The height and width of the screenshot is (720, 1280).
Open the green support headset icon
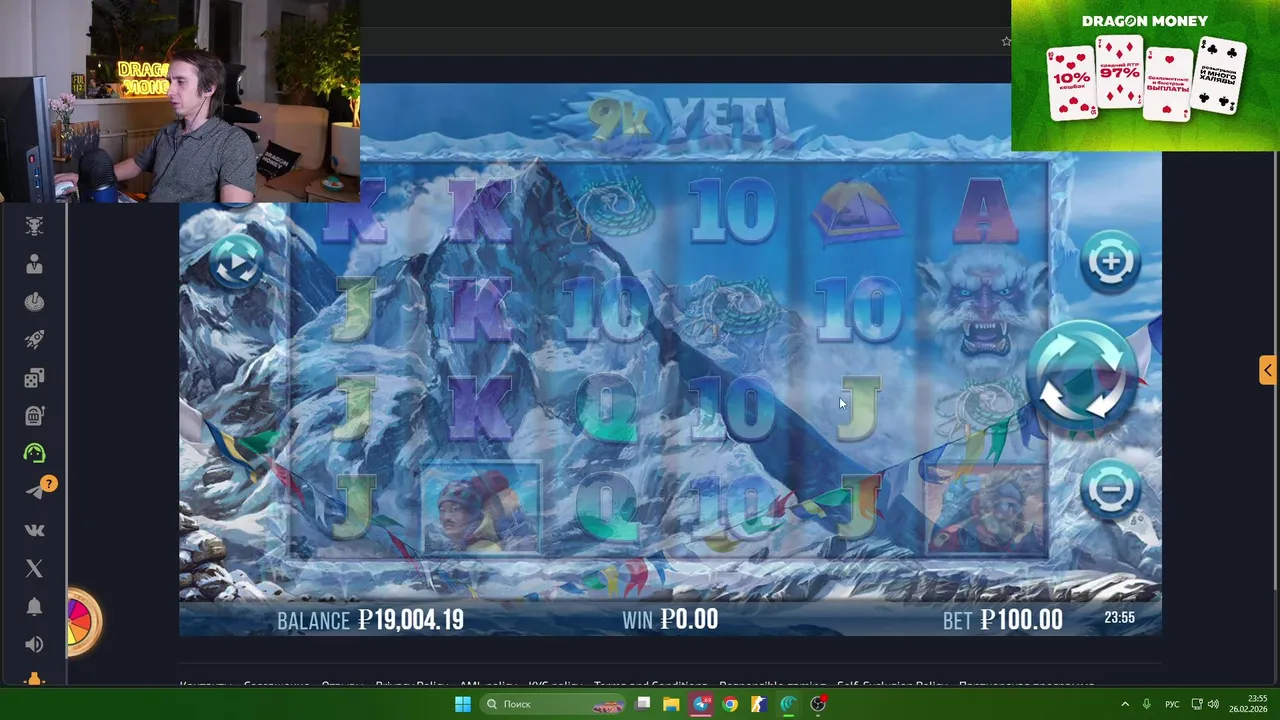(x=34, y=453)
